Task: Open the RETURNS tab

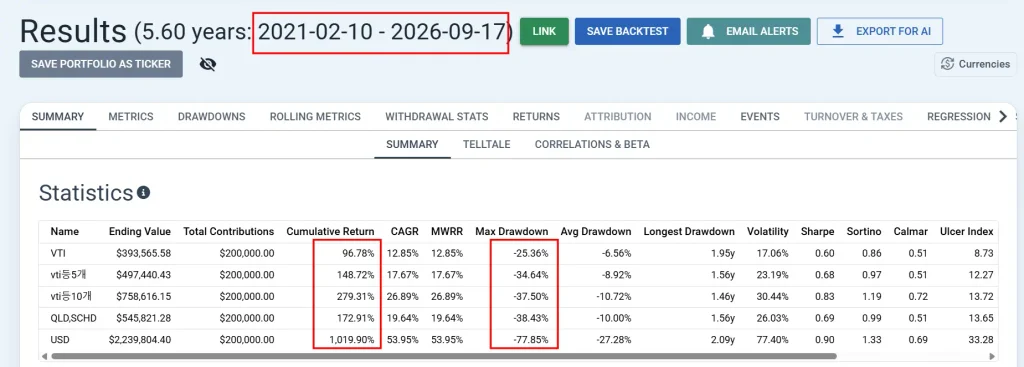Action: point(536,117)
